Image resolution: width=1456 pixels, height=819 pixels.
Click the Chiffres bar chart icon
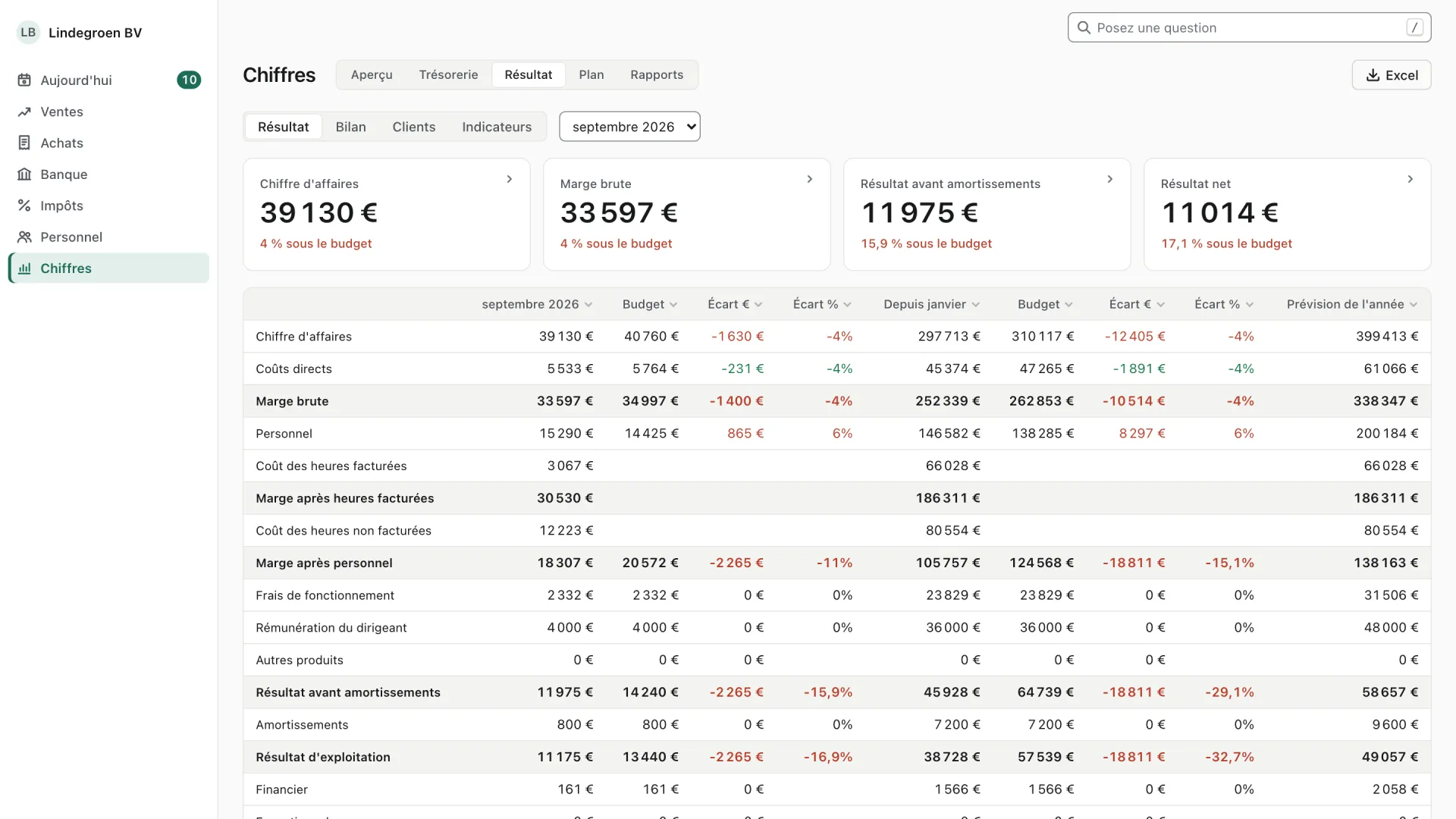[24, 268]
